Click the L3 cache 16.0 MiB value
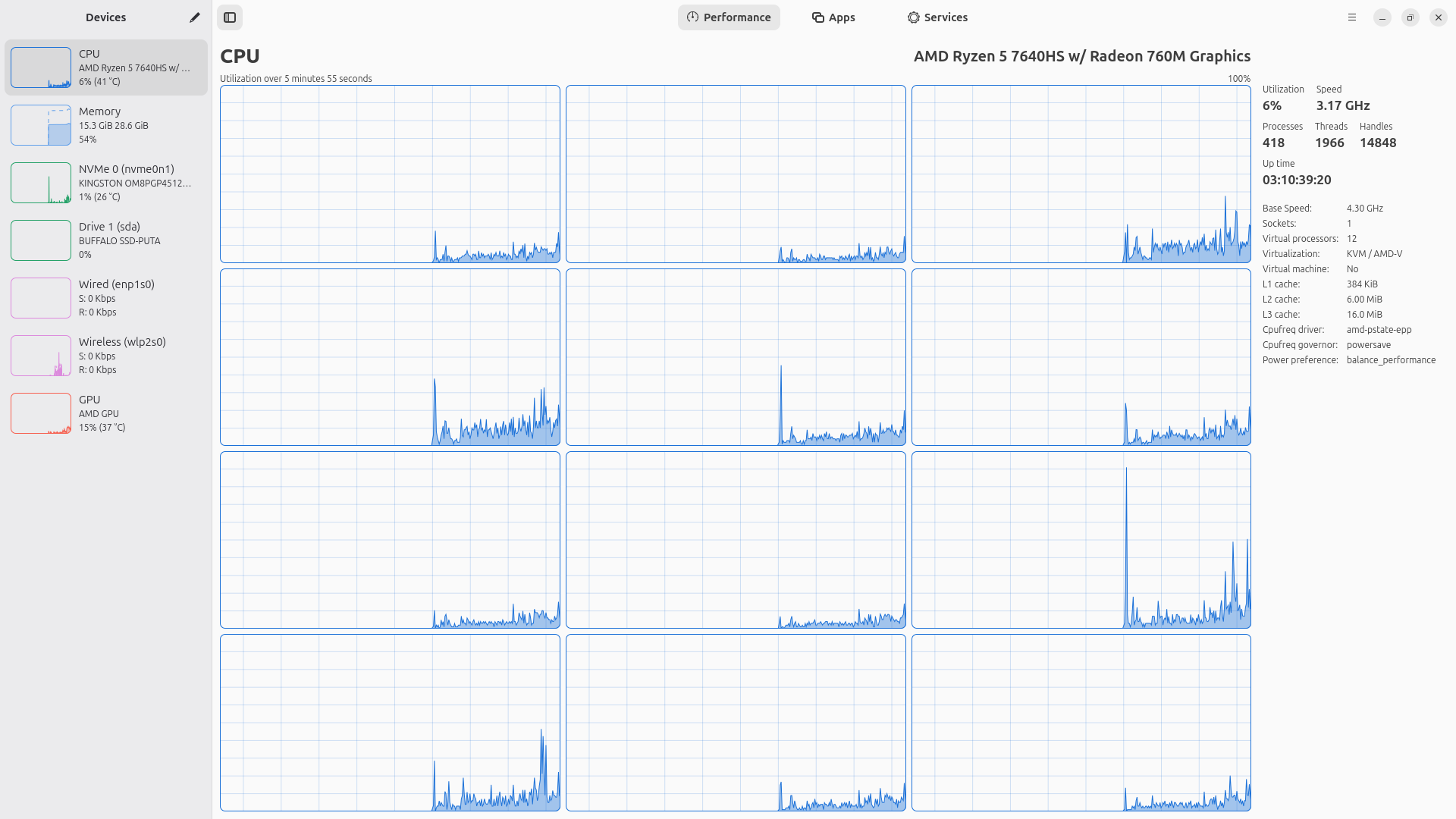 1364,315
